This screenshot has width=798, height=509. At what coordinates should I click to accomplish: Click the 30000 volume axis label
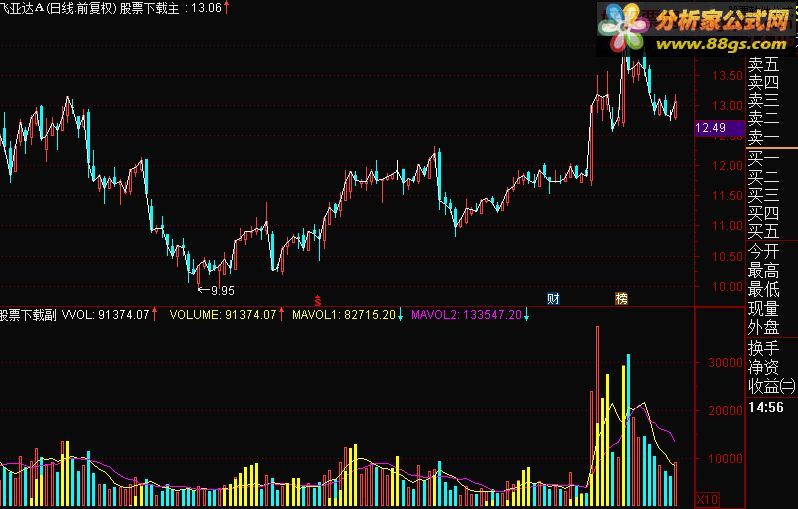[x=725, y=363]
